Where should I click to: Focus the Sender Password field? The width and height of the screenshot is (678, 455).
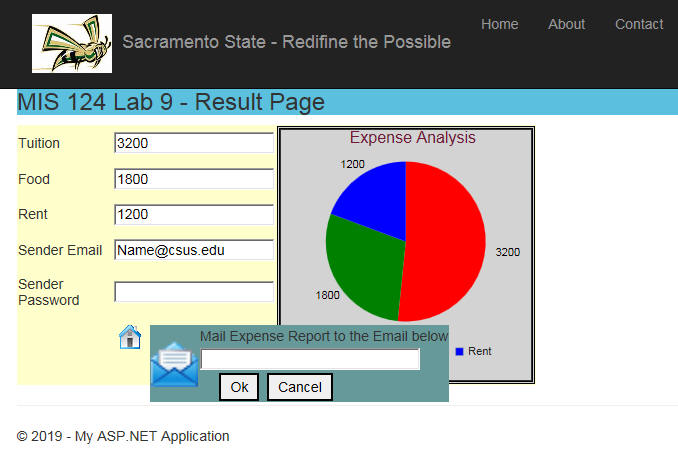coord(194,292)
